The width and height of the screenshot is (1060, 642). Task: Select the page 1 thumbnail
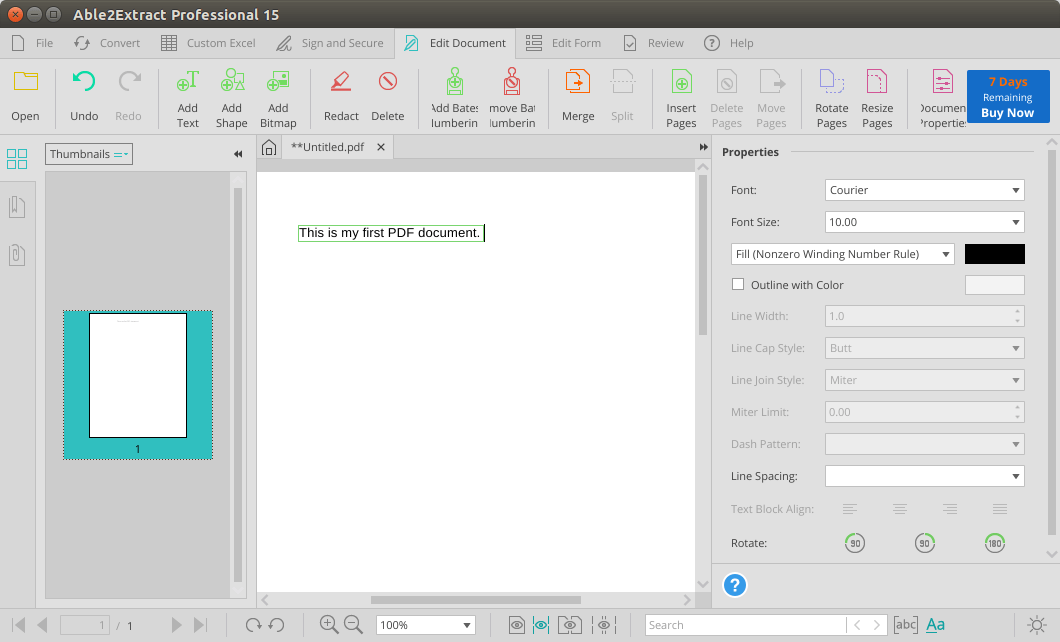tap(138, 376)
